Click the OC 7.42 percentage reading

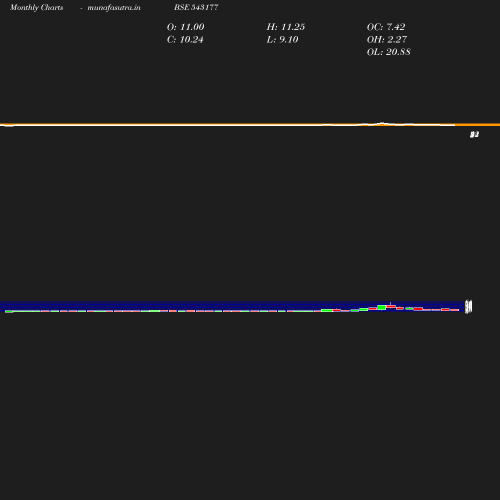386,27
